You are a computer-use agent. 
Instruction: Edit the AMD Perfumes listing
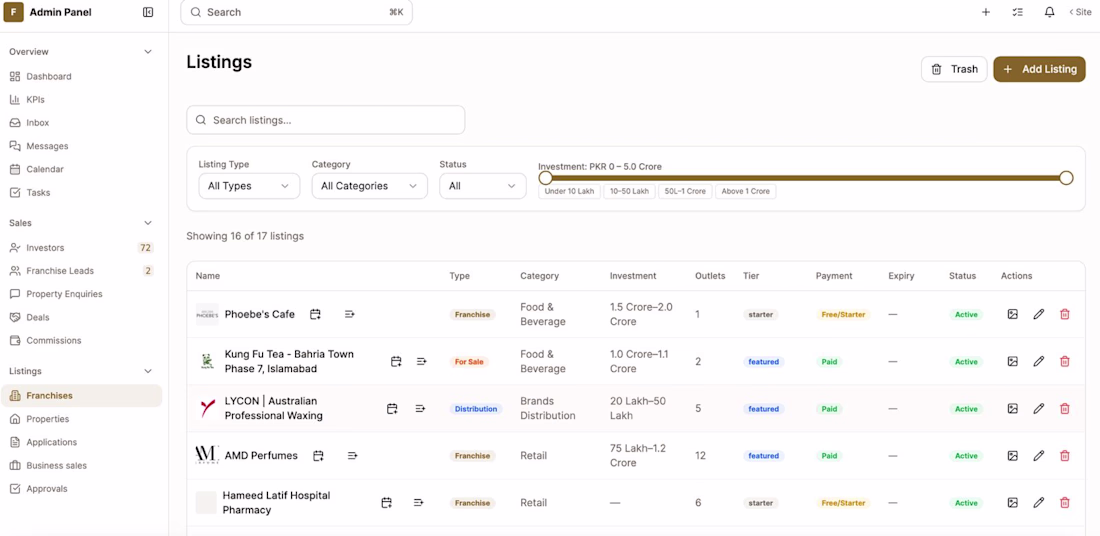click(x=1039, y=455)
